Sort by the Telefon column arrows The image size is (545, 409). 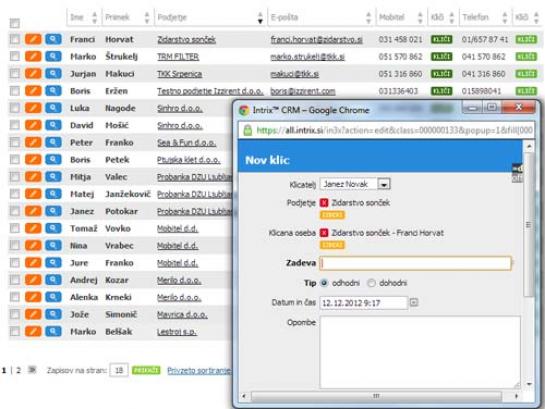coord(505,17)
